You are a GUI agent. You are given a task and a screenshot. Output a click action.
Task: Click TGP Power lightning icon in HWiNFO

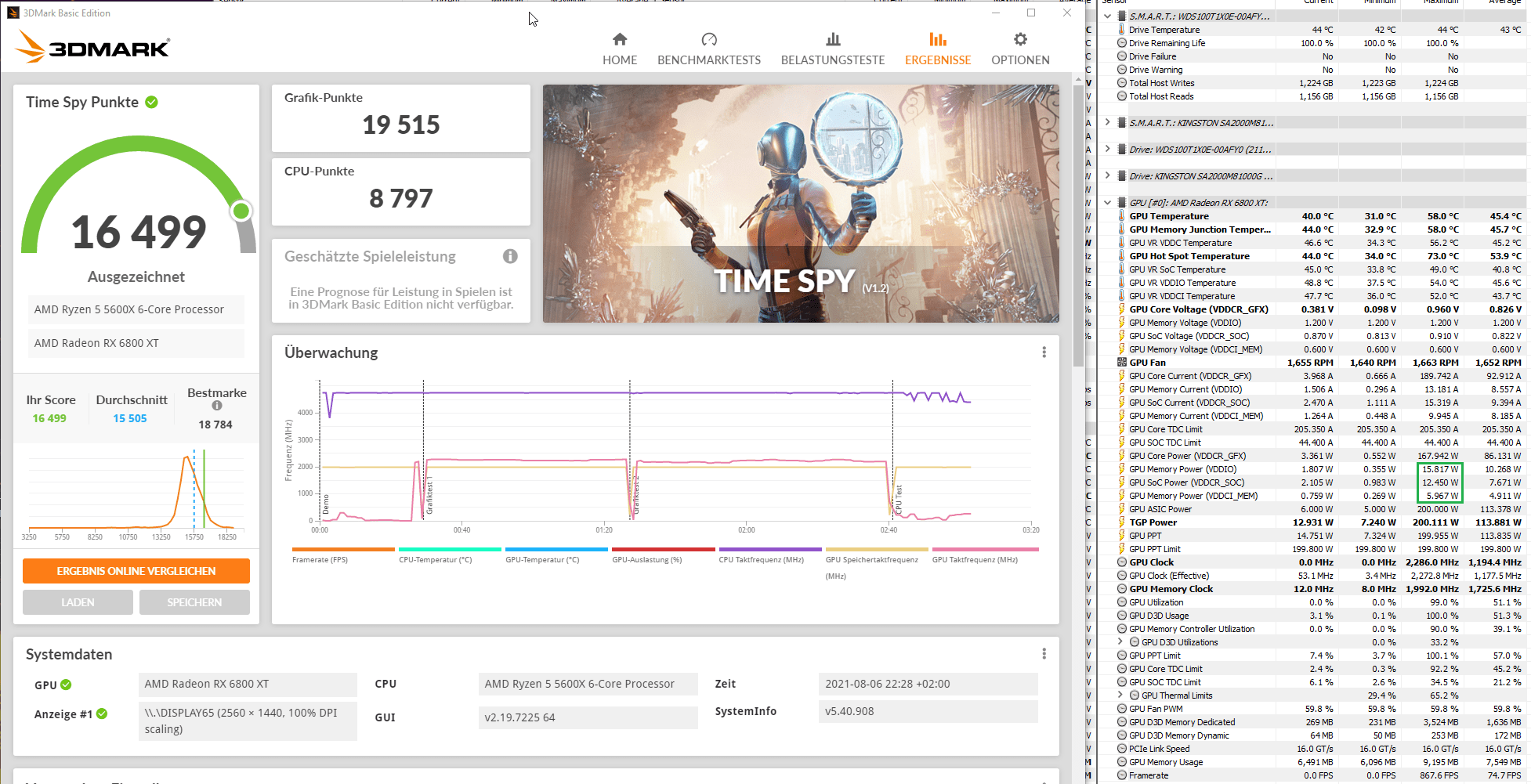coord(1122,522)
